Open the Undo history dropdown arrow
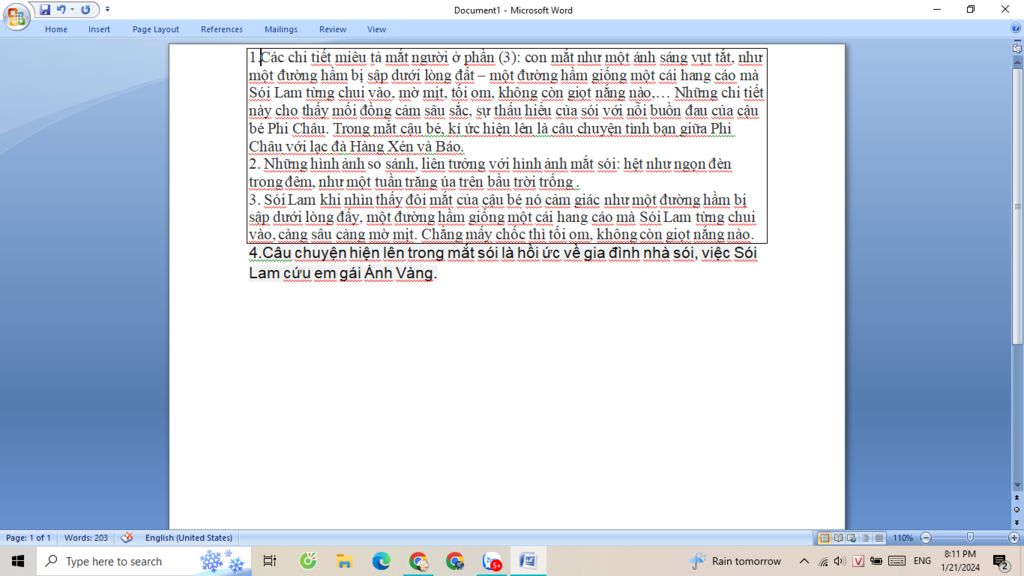This screenshot has width=1024, height=576. [72, 10]
